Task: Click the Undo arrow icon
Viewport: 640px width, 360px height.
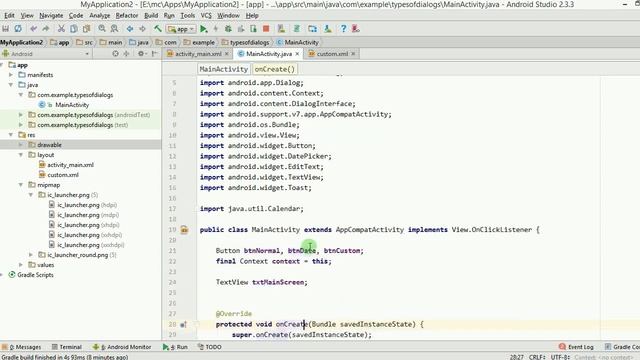Action: pos(33,29)
